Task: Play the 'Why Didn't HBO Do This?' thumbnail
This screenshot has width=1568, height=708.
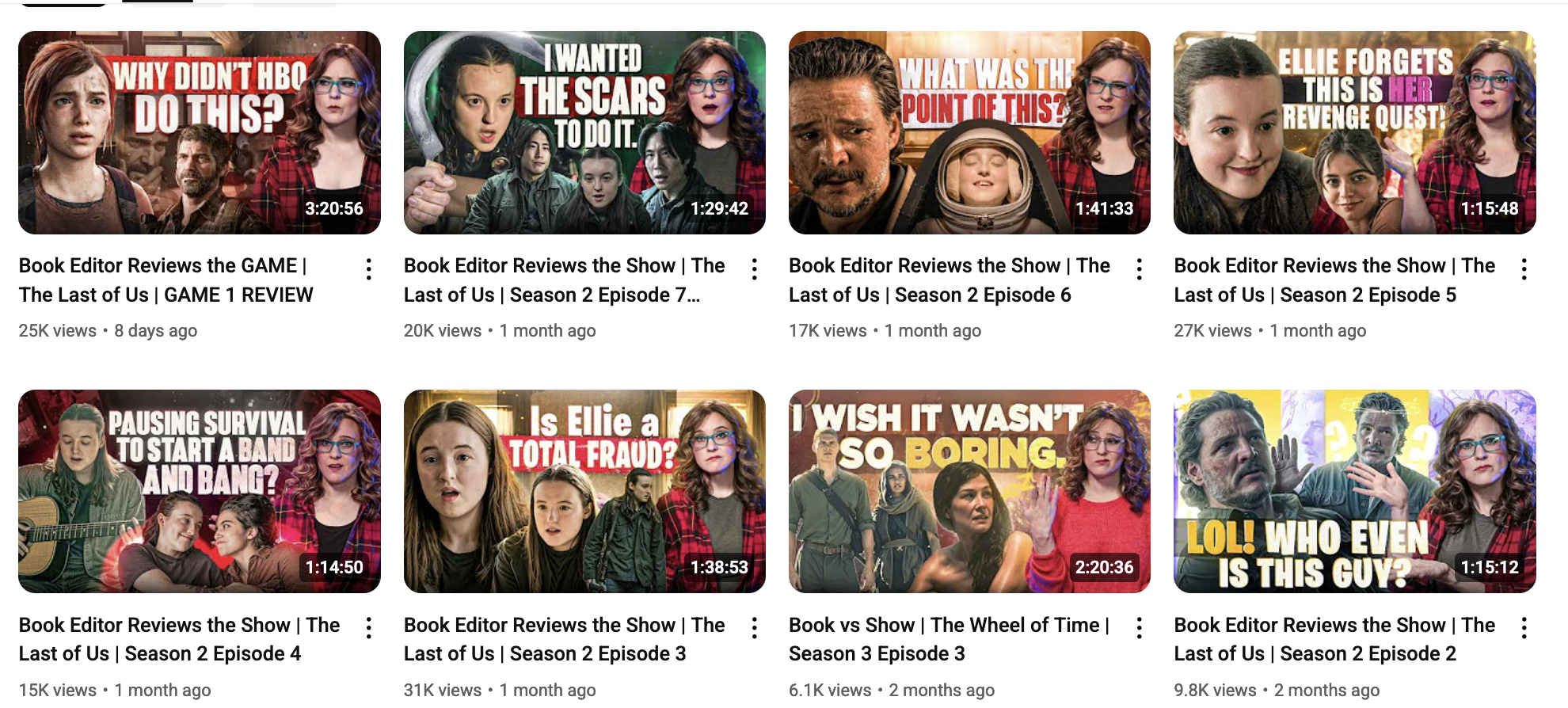Action: [x=200, y=132]
